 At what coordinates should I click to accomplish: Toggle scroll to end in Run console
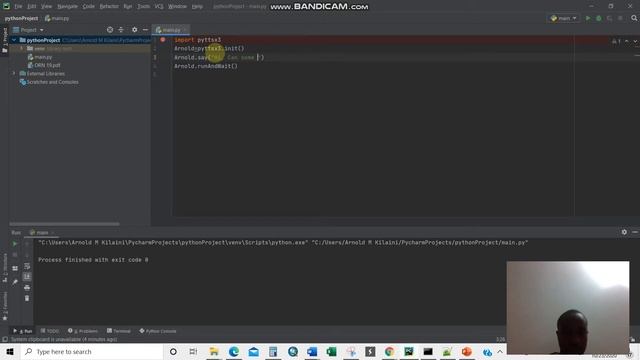coord(27,277)
